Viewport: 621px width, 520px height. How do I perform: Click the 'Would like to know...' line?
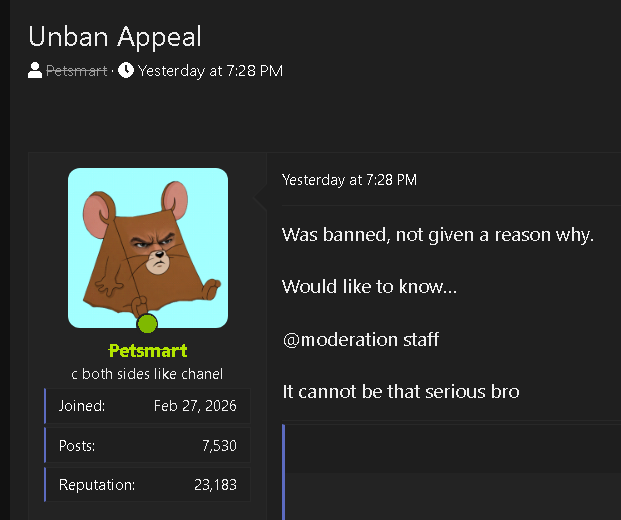pyautogui.click(x=369, y=286)
